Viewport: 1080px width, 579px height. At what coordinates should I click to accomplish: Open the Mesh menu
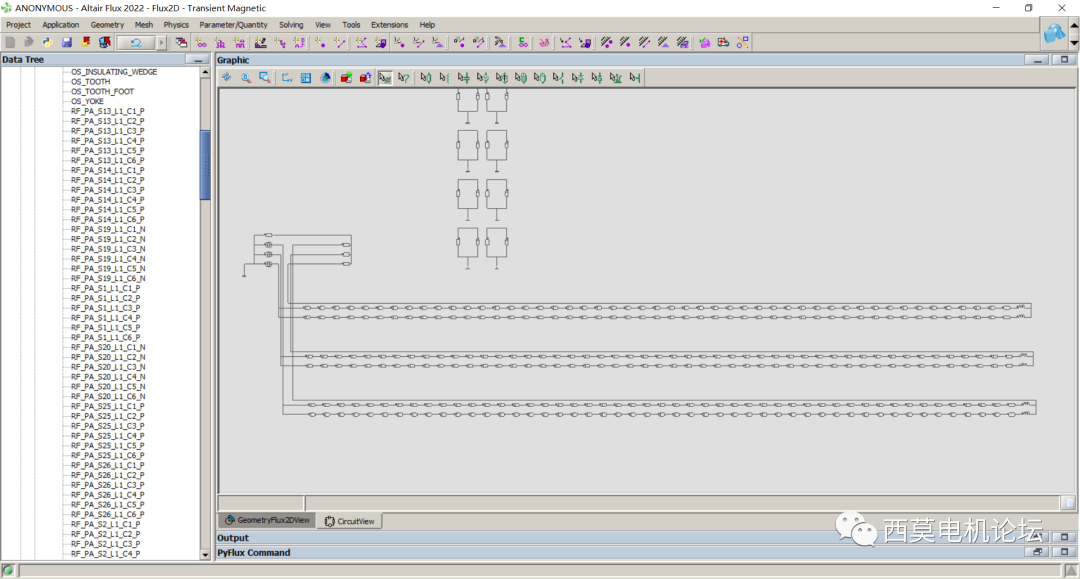pos(144,25)
